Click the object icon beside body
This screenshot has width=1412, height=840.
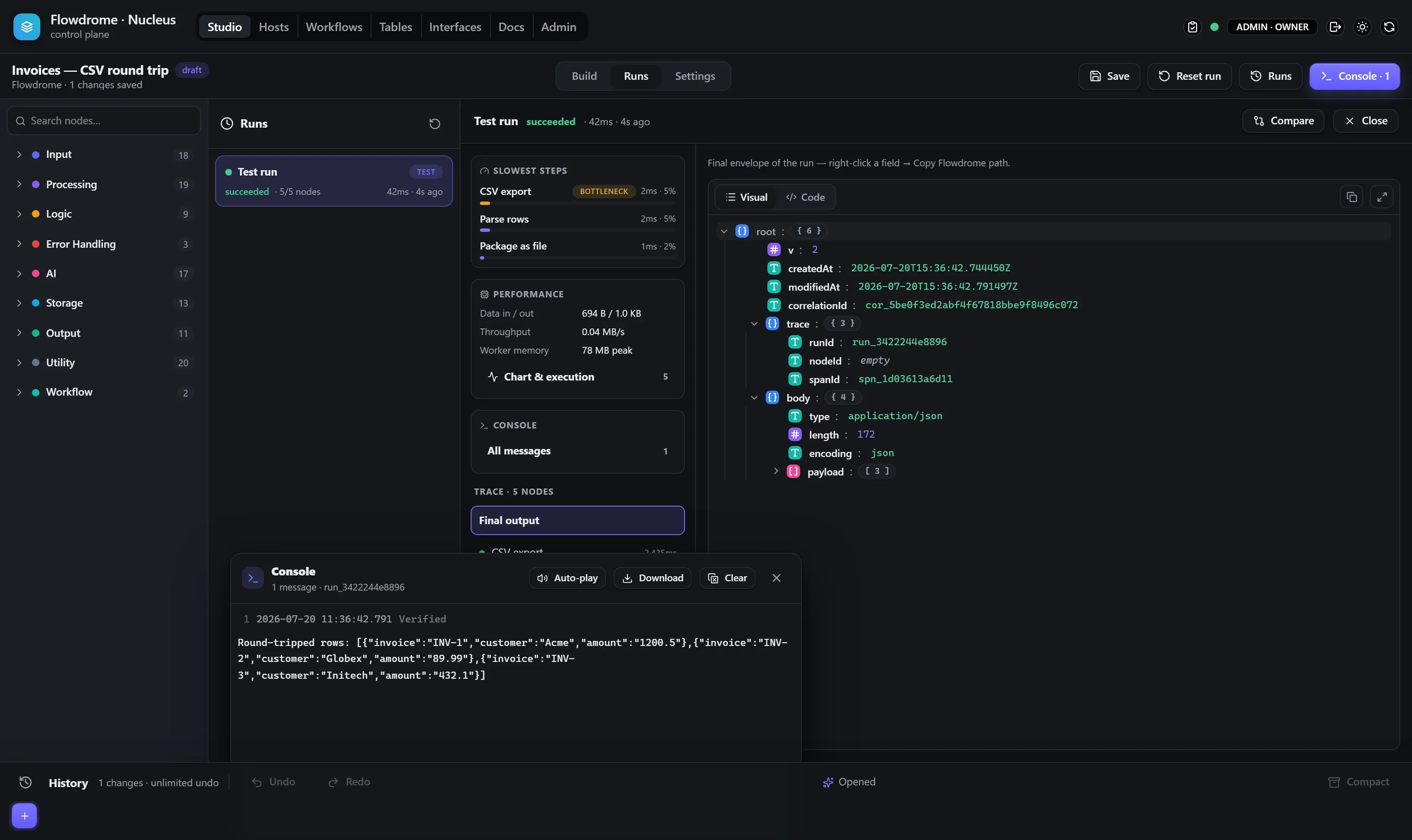coord(772,397)
